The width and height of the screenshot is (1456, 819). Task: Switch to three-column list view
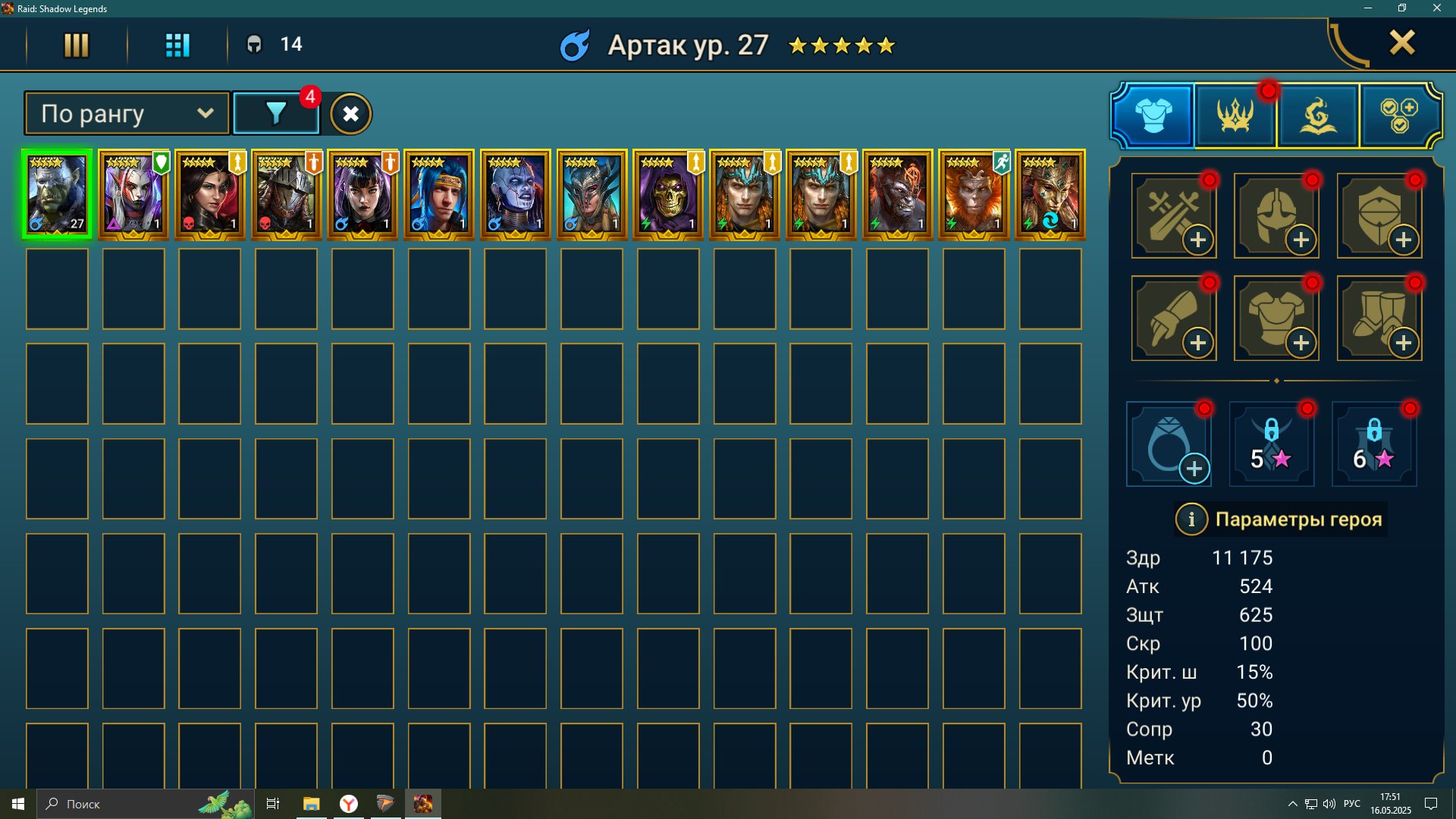pyautogui.click(x=76, y=45)
